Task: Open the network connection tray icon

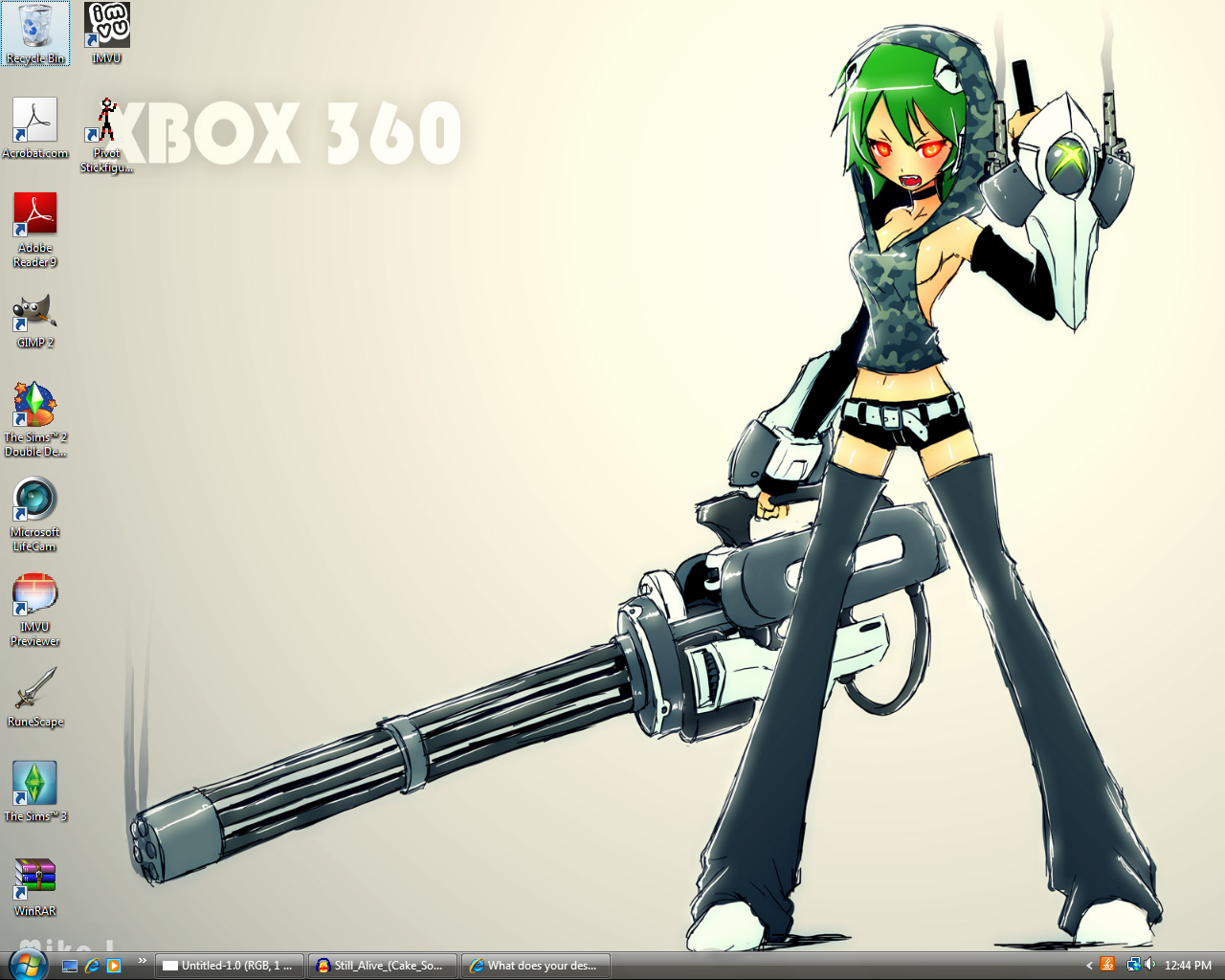Action: [1133, 965]
